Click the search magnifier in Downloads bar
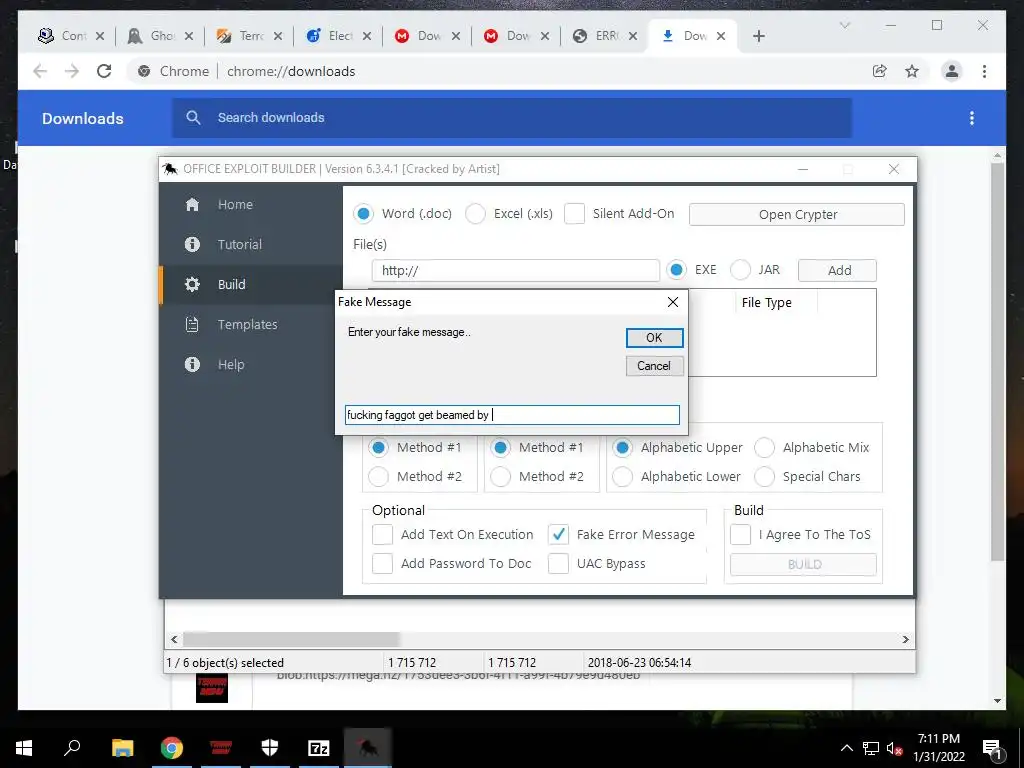 tap(193, 118)
